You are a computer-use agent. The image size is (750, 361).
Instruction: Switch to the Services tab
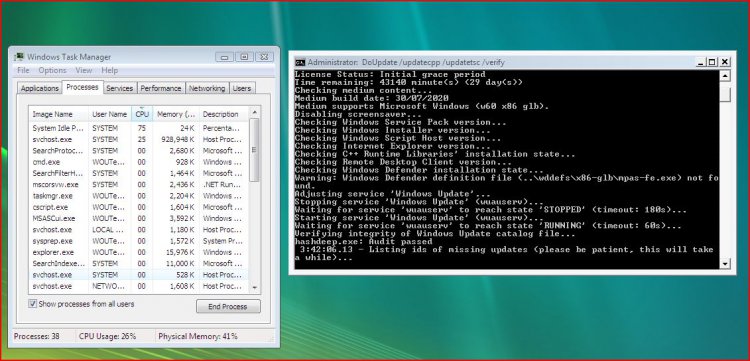click(x=120, y=88)
